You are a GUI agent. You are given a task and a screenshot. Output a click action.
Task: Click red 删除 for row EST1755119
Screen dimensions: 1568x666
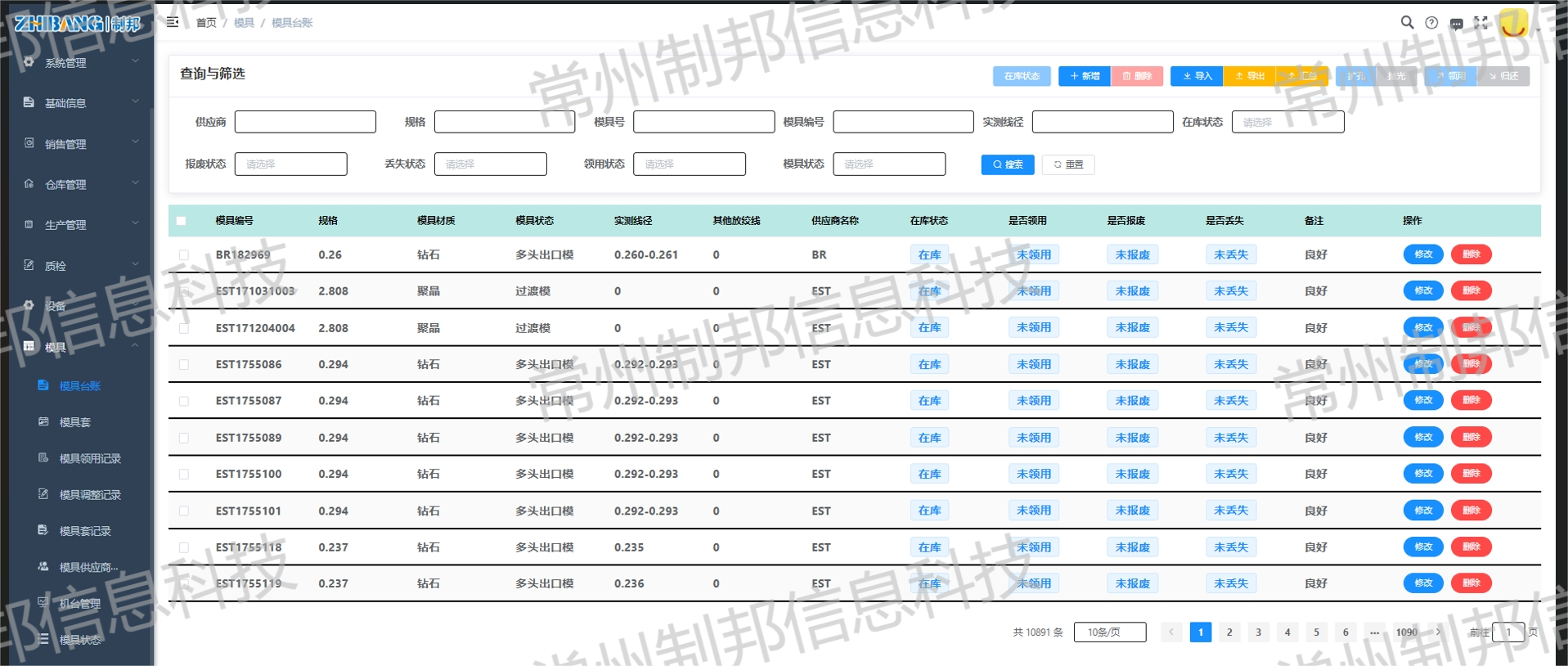point(1471,583)
